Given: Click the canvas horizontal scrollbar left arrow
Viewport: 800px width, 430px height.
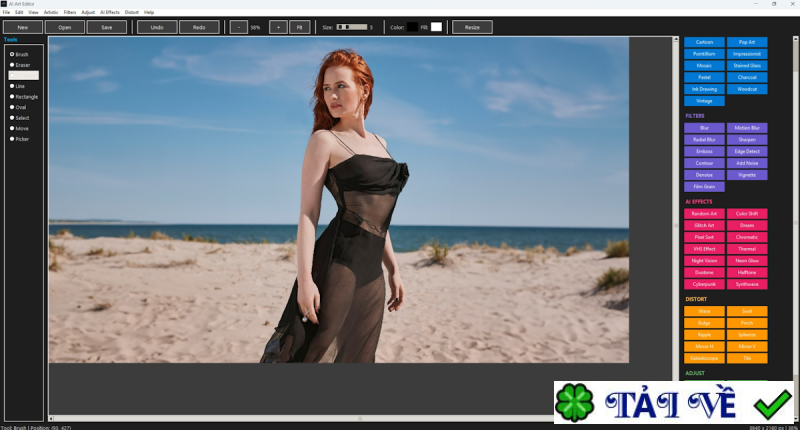Looking at the screenshot, I should pos(51,418).
